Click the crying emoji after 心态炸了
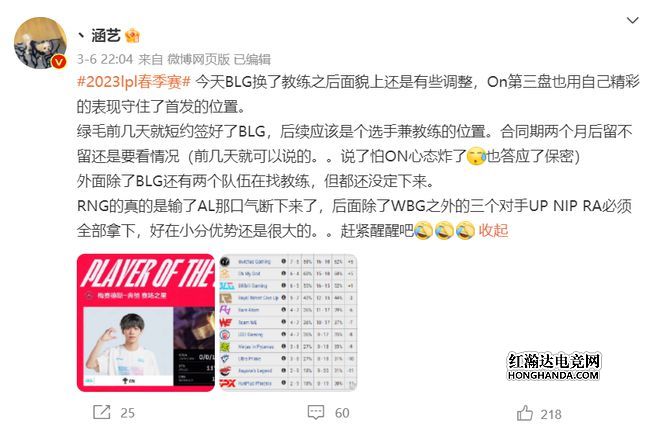 tap(476, 157)
